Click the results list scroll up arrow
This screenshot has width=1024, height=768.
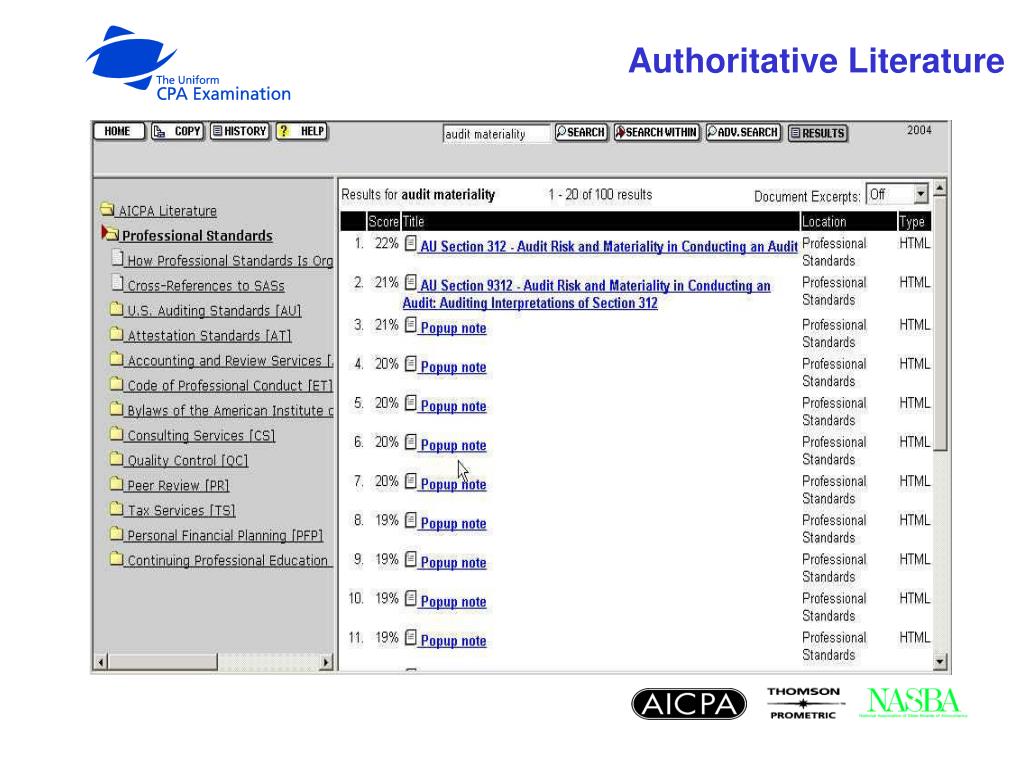(x=940, y=188)
